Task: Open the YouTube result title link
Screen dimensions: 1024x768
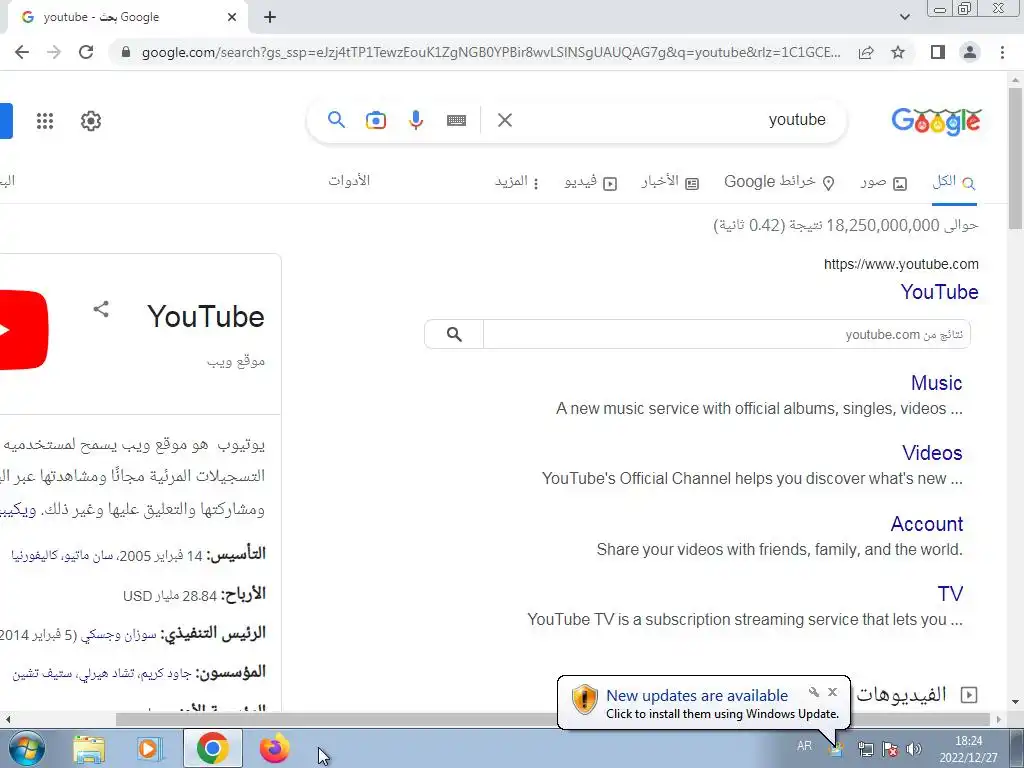Action: point(939,292)
